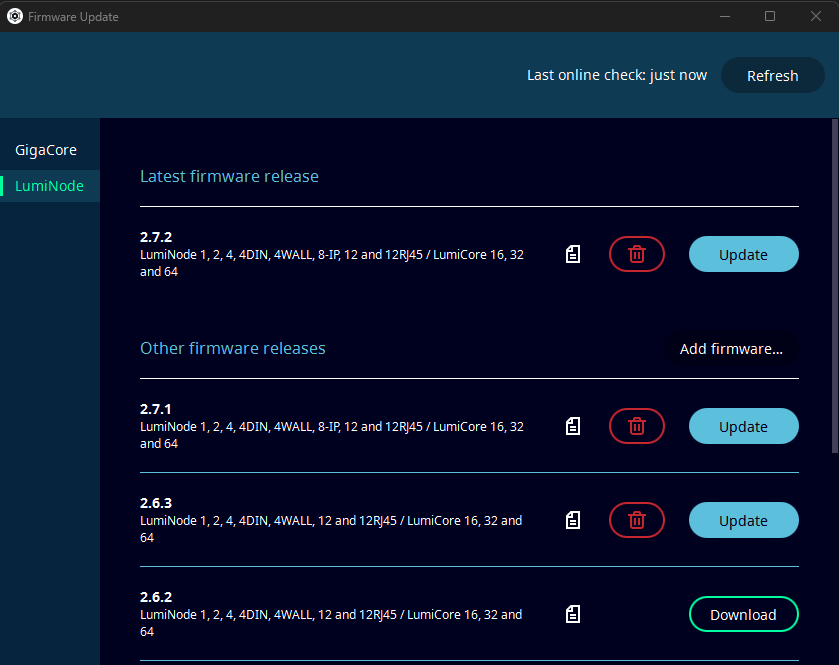Open release notes document icon for 2.7.1
Viewport: 839px width, 665px height.
coord(573,426)
